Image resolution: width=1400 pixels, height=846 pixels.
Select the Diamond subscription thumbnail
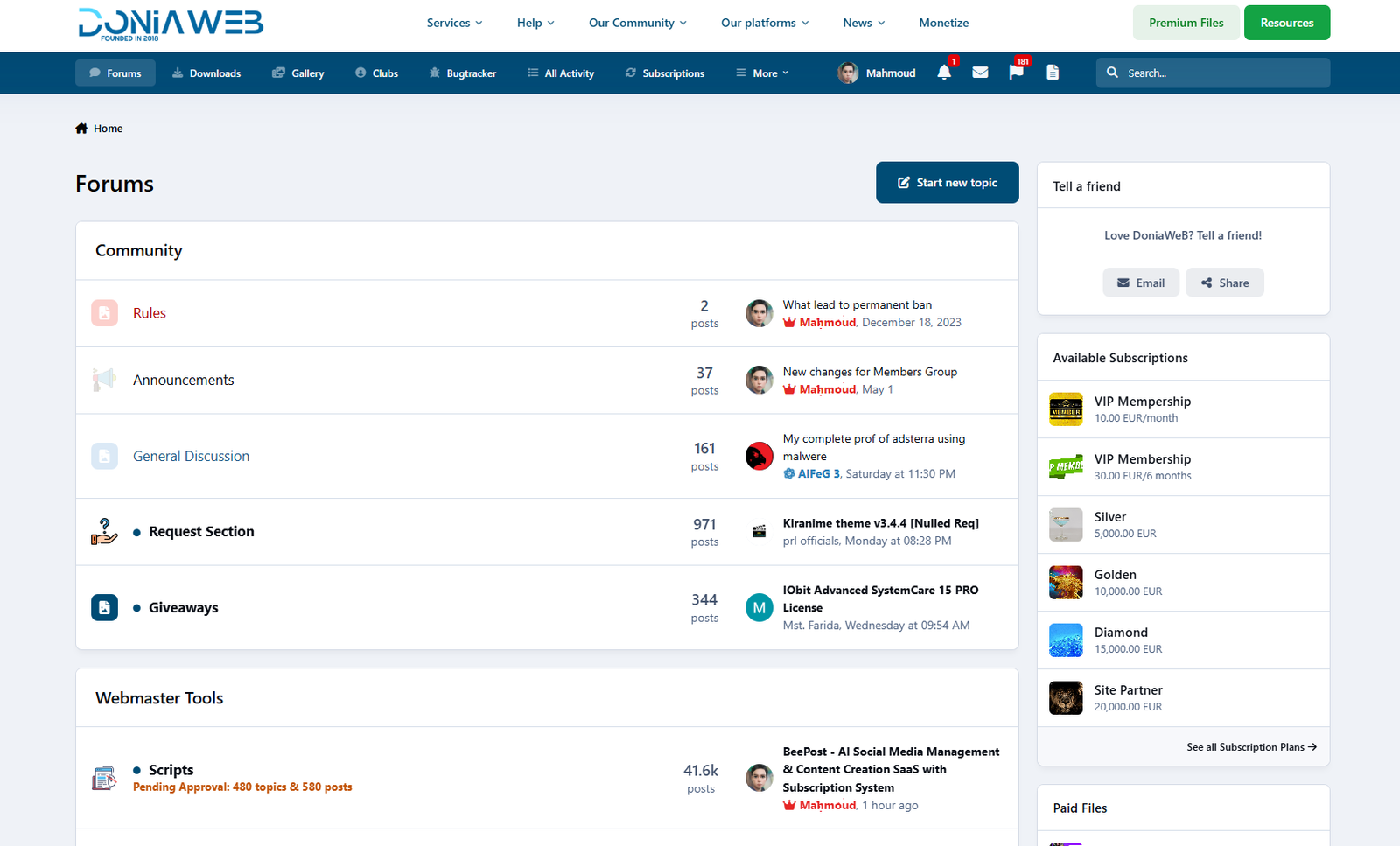pos(1066,640)
